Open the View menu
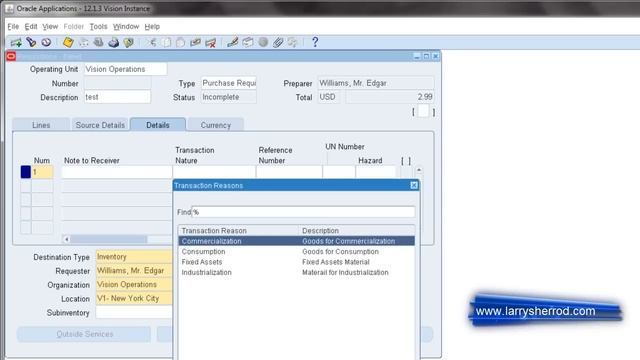Image resolution: width=640 pixels, height=360 pixels. 50,27
